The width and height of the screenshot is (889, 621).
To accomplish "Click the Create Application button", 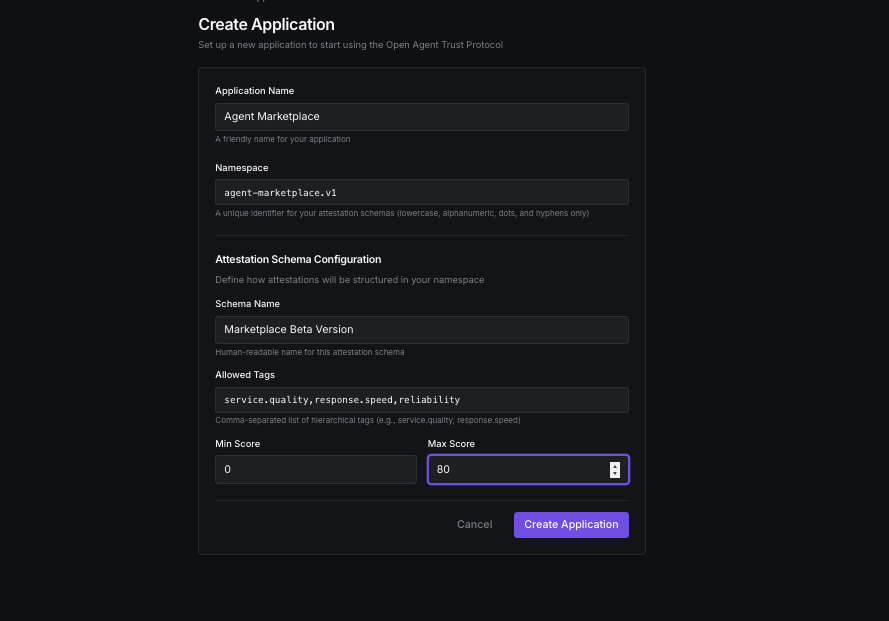I will 571,524.
